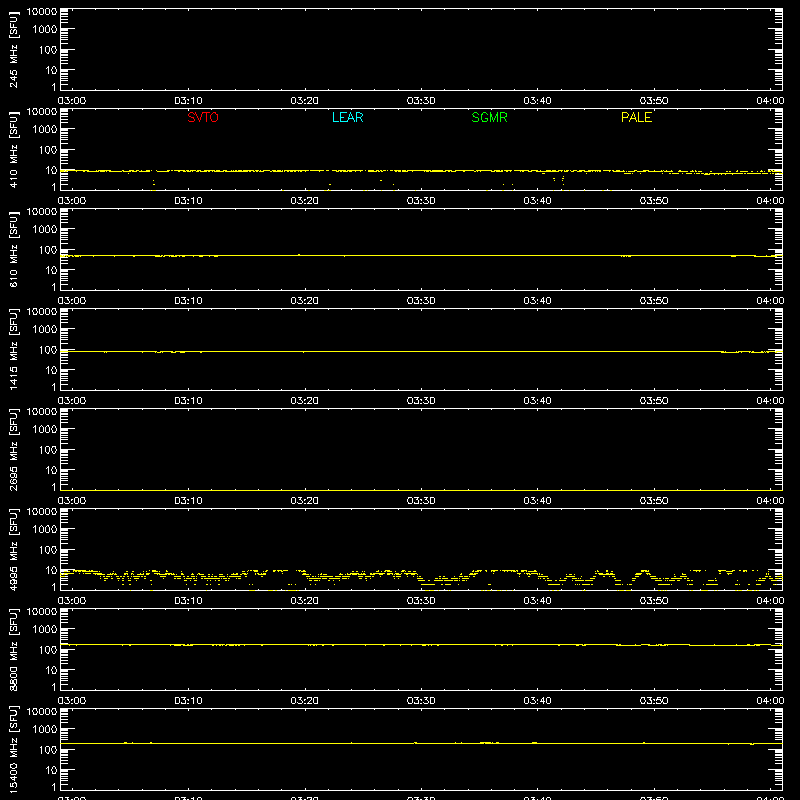Click the 100 tick label on 610 MHz panel
Screen dimensions: 800x800
point(48,250)
